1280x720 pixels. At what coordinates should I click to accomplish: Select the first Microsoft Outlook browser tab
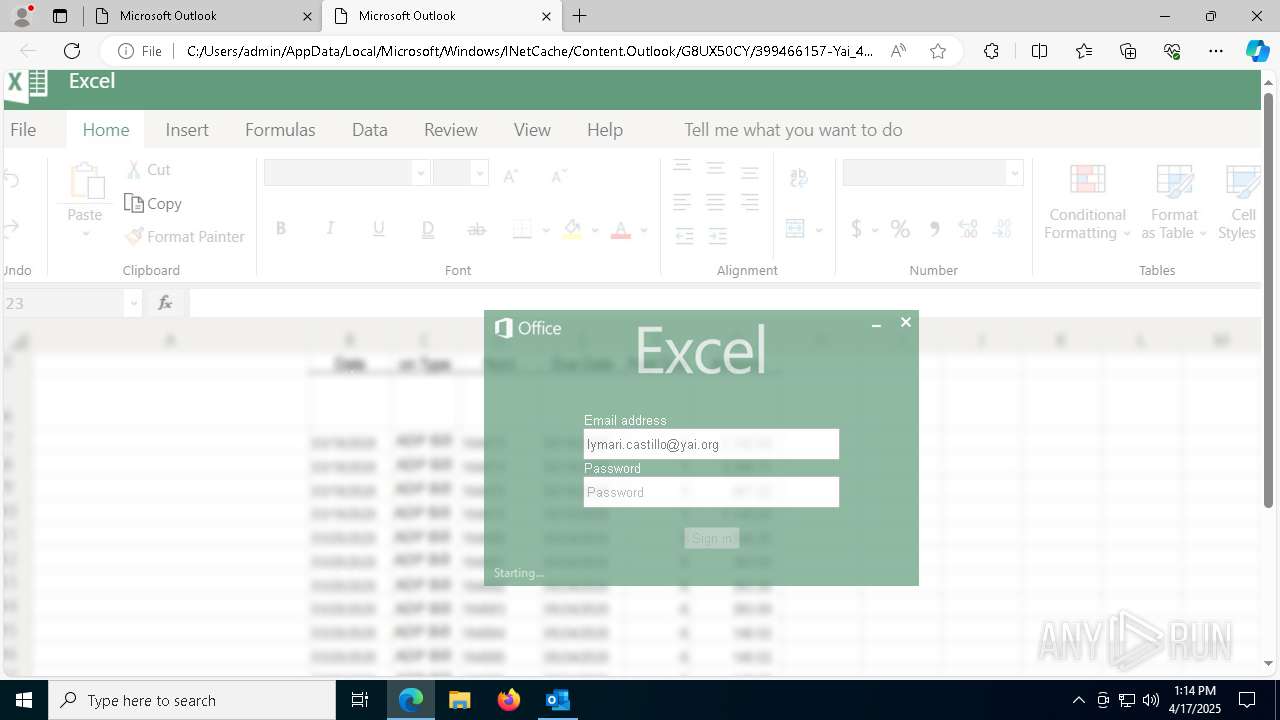point(202,16)
